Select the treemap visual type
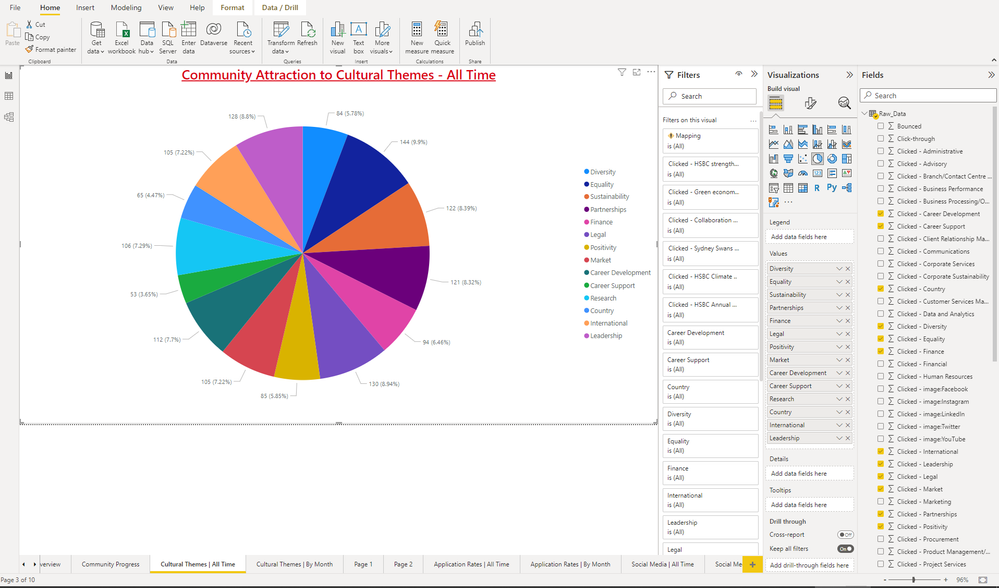Image resolution: width=999 pixels, height=588 pixels. [x=847, y=159]
